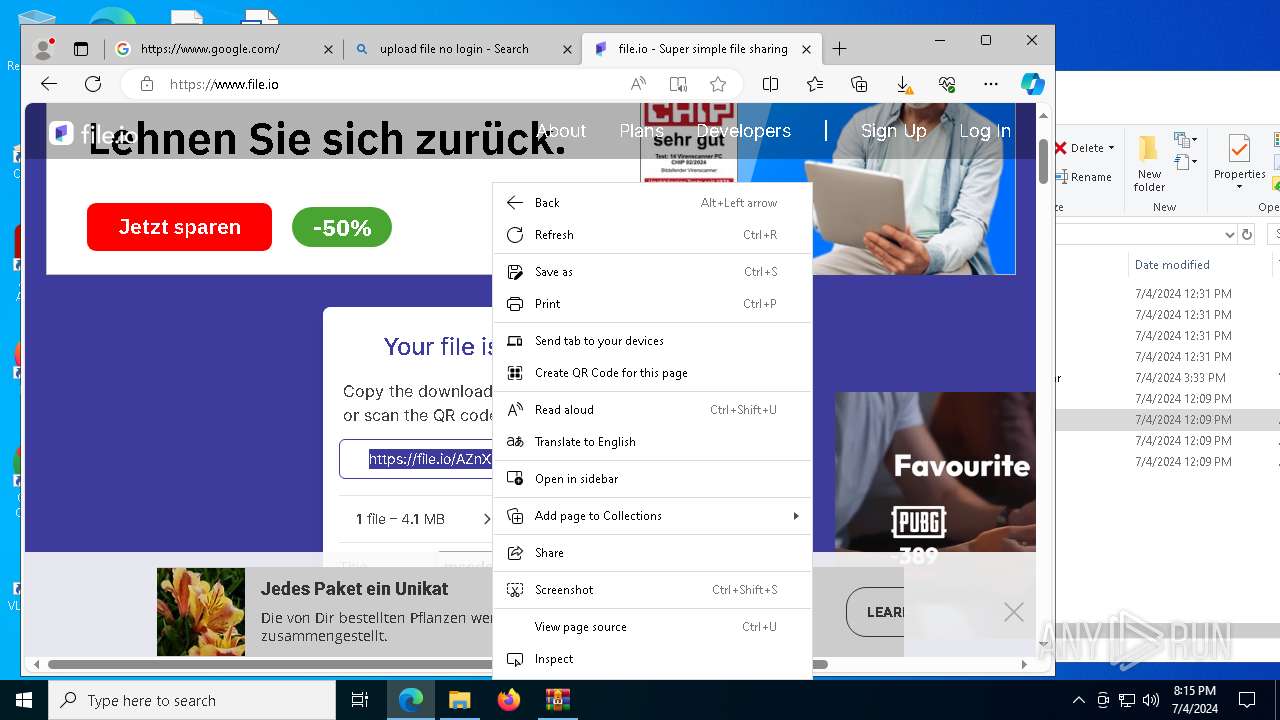Image resolution: width=1280 pixels, height=720 pixels.
Task: Select Screenshot in context menu
Action: tap(653, 590)
